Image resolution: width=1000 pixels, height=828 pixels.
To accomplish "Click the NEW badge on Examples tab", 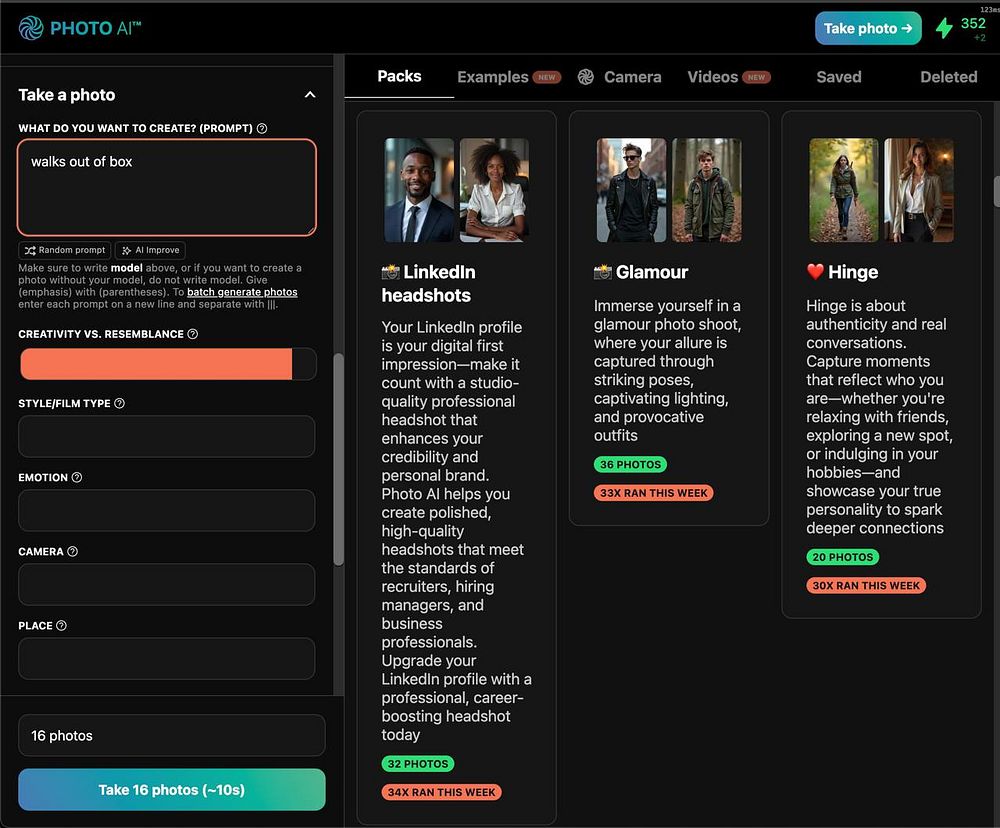I will point(547,77).
